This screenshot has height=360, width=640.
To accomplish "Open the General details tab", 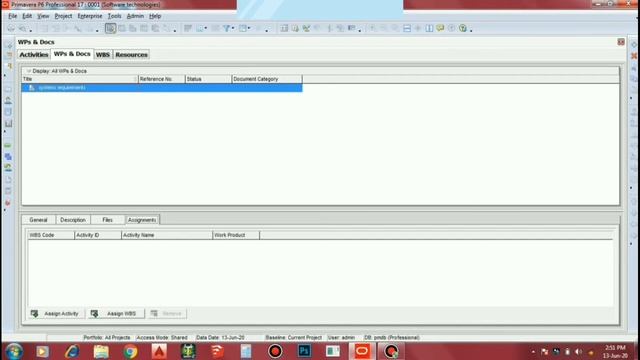I will pos(38,220).
